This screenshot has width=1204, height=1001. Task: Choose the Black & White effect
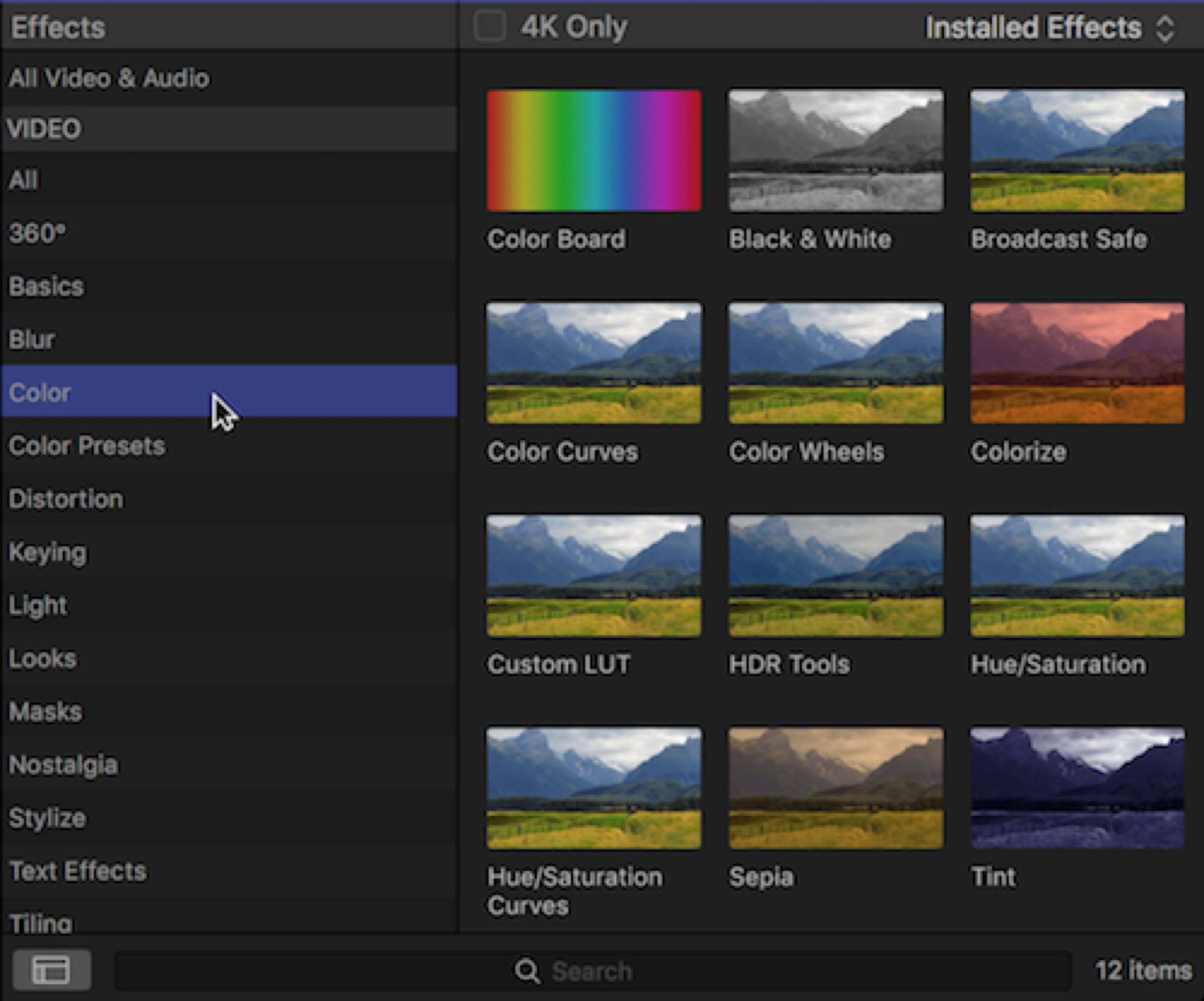click(x=835, y=151)
